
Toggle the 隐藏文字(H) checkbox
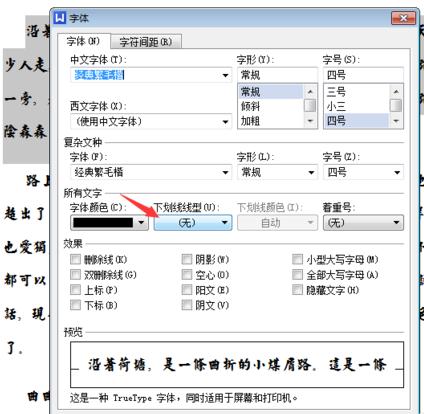(x=297, y=289)
